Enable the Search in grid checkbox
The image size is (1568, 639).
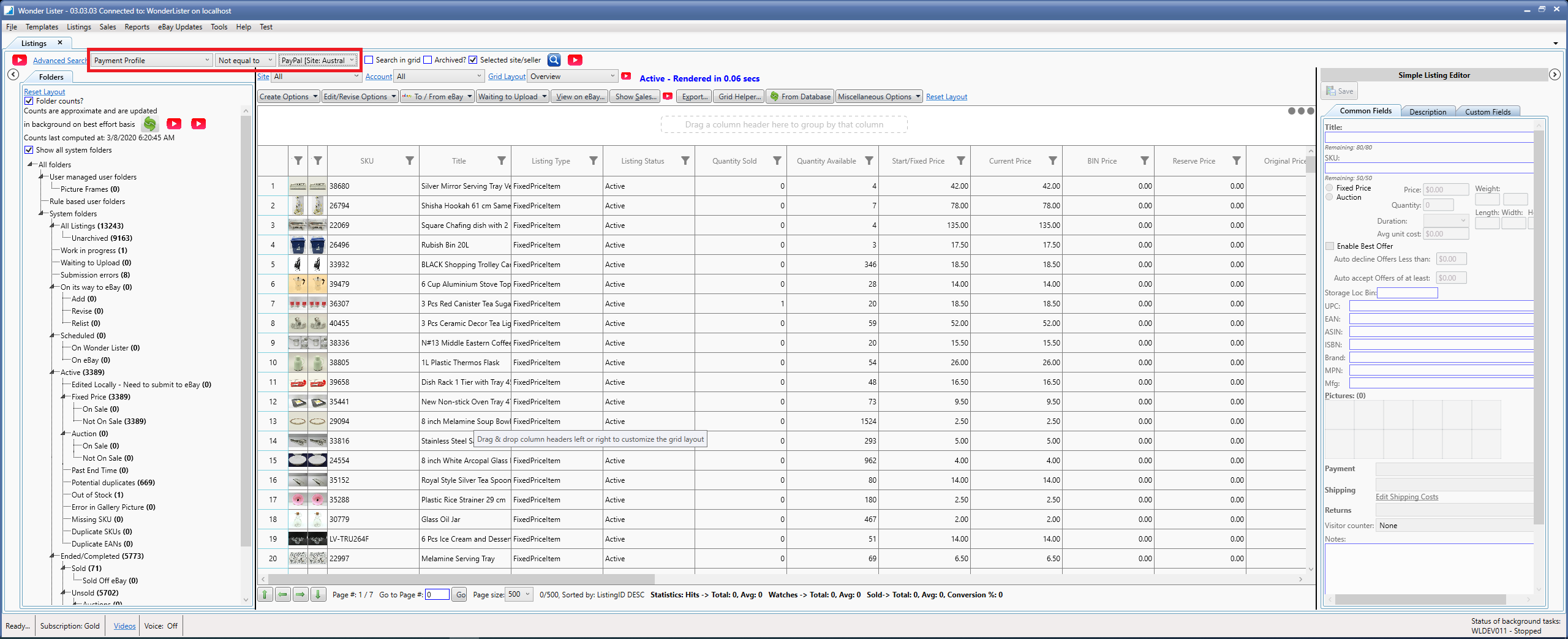click(369, 60)
